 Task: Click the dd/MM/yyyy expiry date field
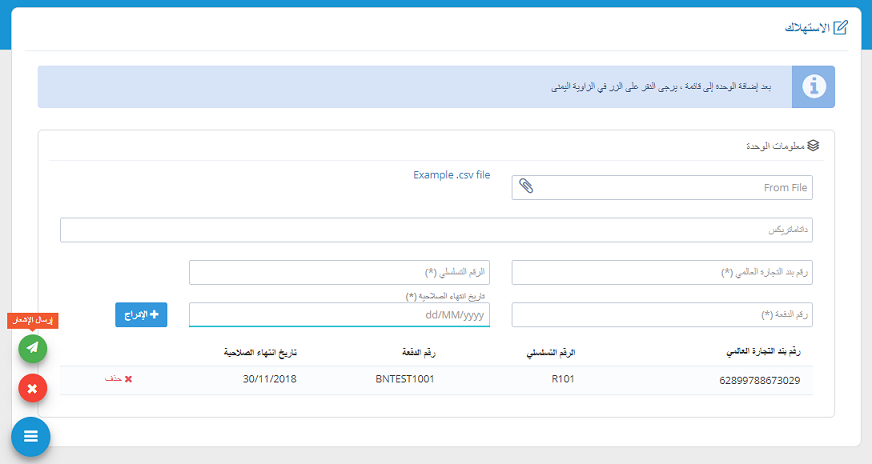339,315
